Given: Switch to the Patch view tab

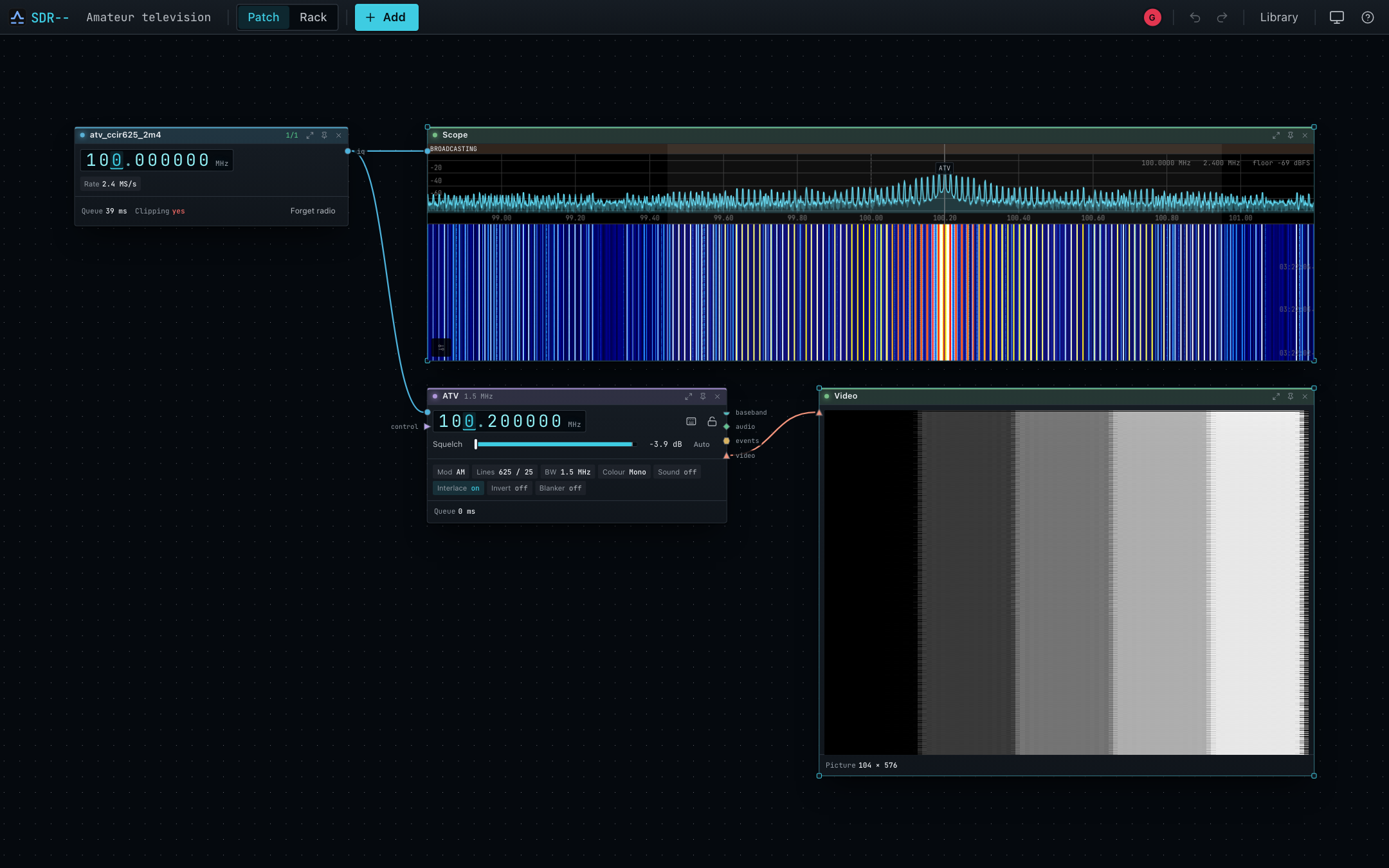Looking at the screenshot, I should coord(264,17).
